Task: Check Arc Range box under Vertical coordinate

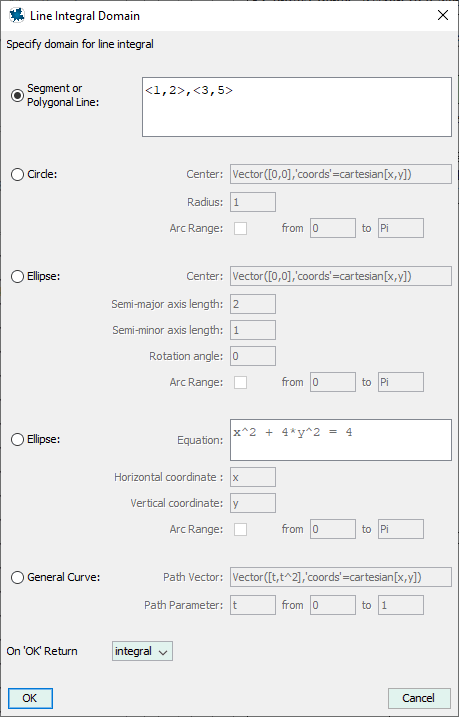Action: pos(240,530)
